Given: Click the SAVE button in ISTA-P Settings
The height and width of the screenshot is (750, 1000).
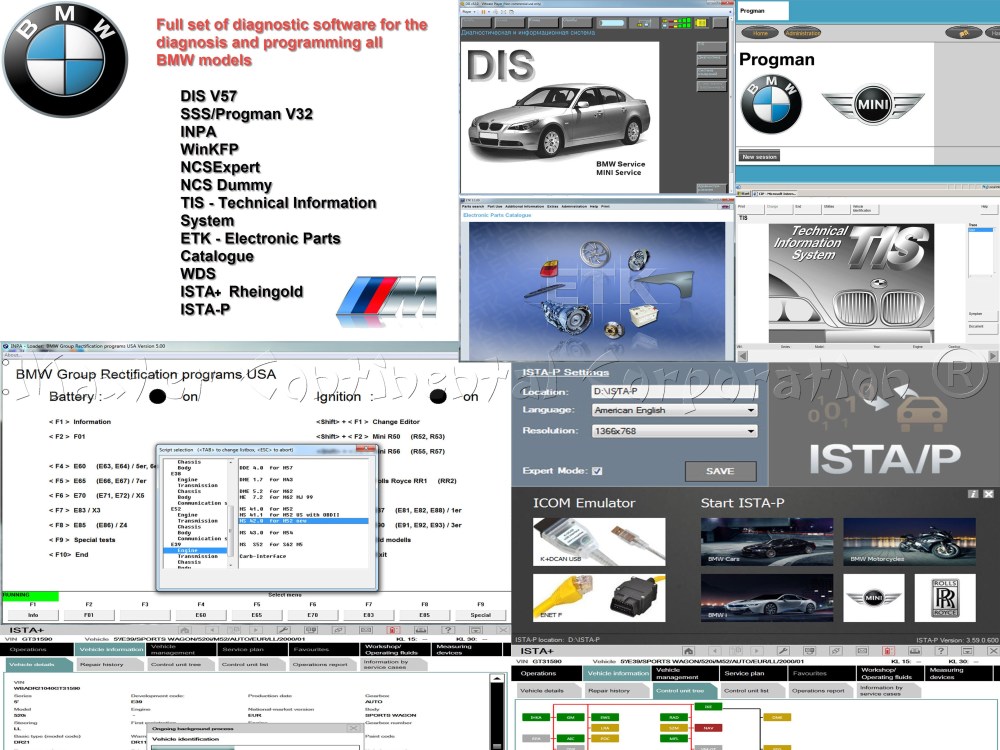Looking at the screenshot, I should click(721, 471).
